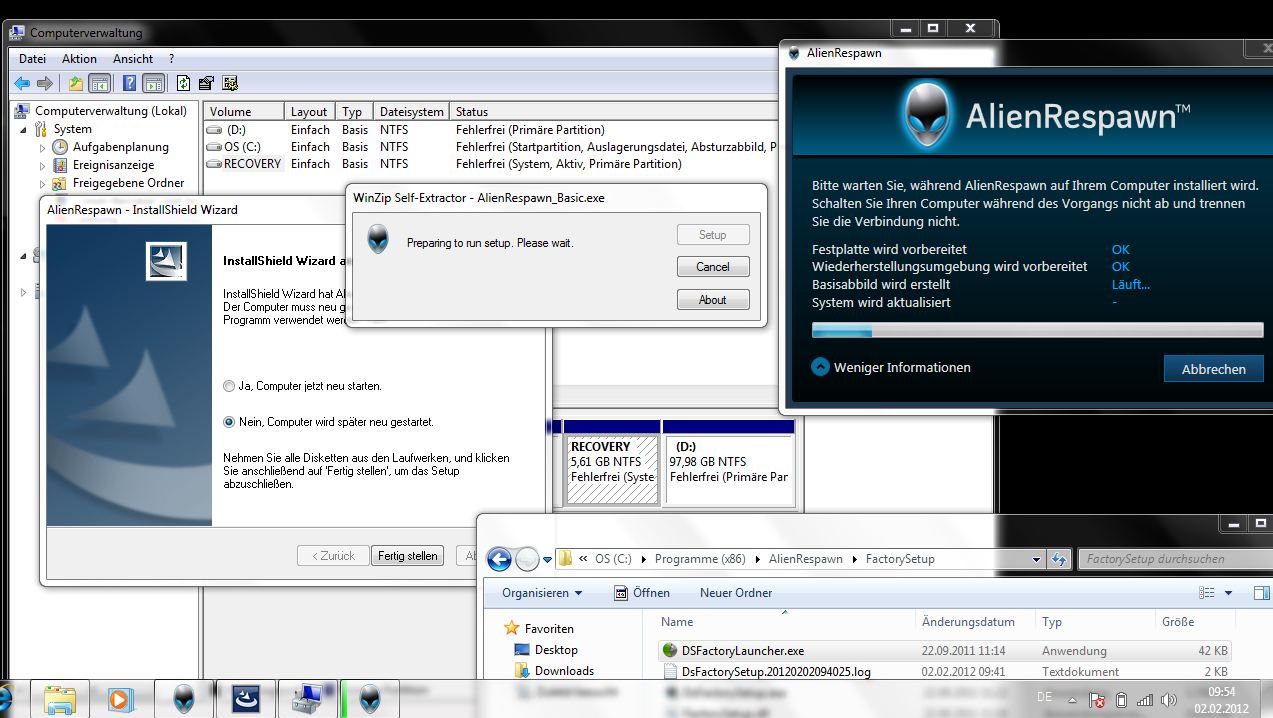Click the battery icon in system tray
This screenshot has width=1273, height=718.
1121,700
